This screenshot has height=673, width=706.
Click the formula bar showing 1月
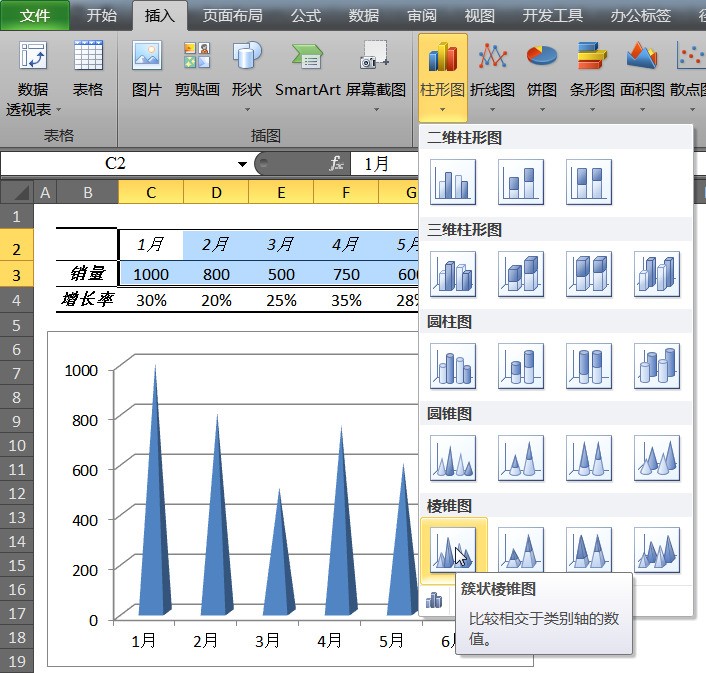pos(385,163)
